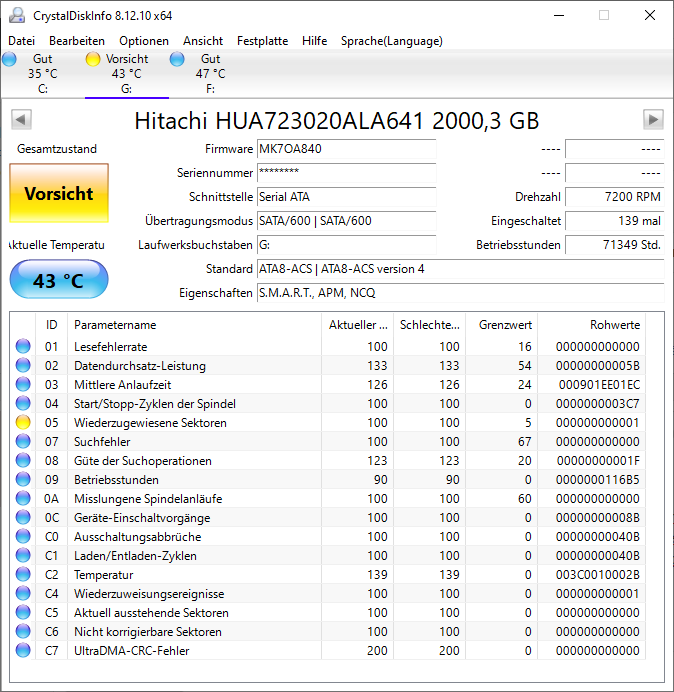The width and height of the screenshot is (674, 692).
Task: Click the Grenzwert column header
Action: [x=501, y=325]
